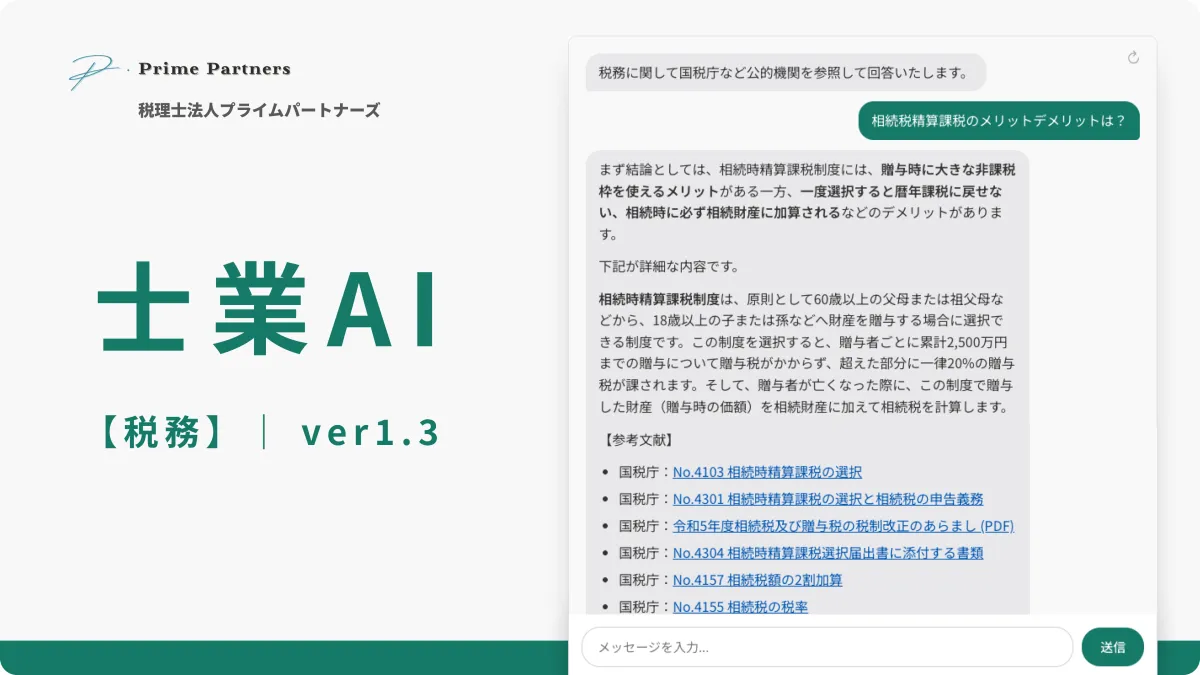Select the bot greeting message about 国税庁

pyautogui.click(x=785, y=73)
